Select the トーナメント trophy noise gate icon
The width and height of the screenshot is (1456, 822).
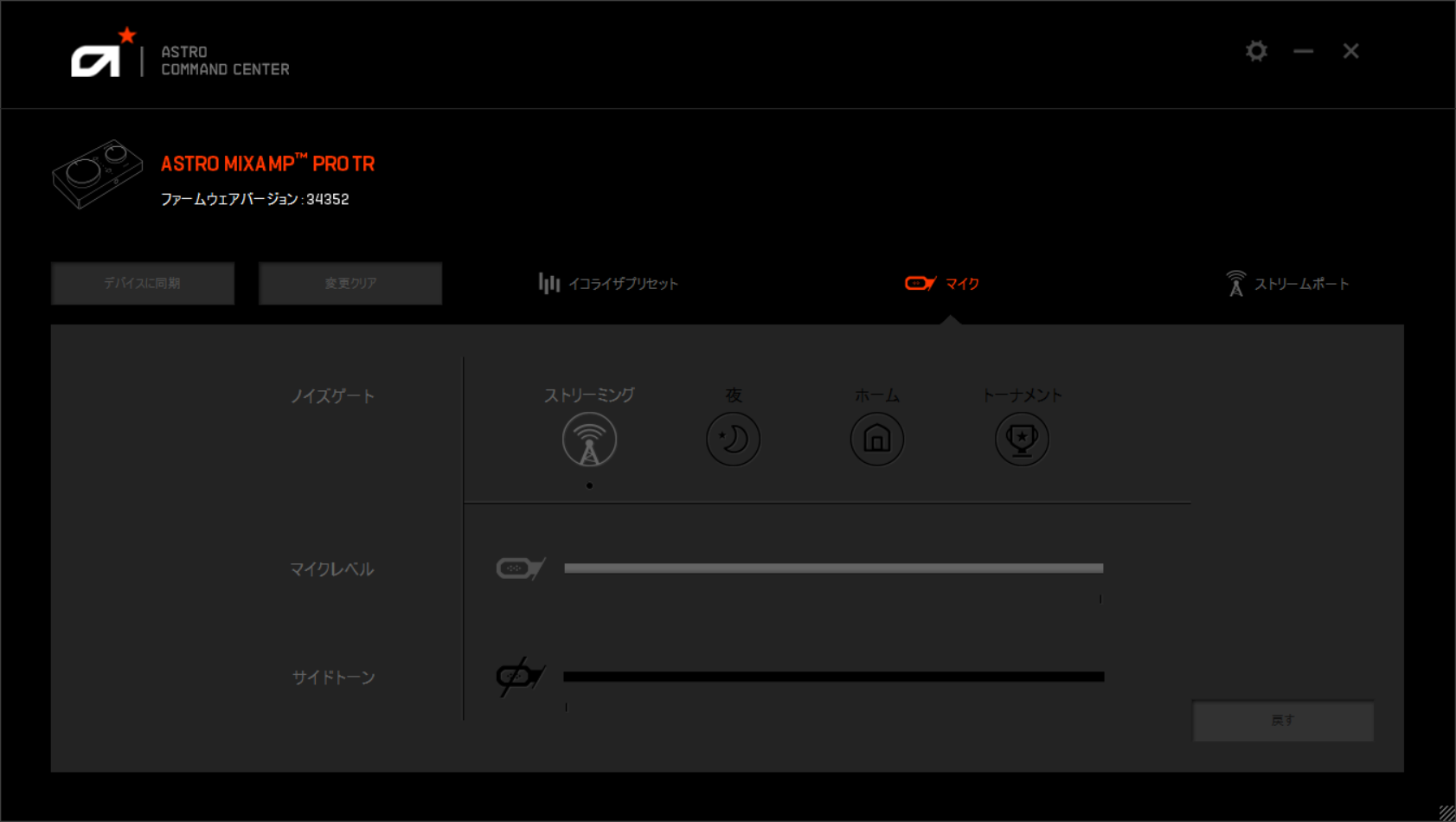coord(1022,440)
